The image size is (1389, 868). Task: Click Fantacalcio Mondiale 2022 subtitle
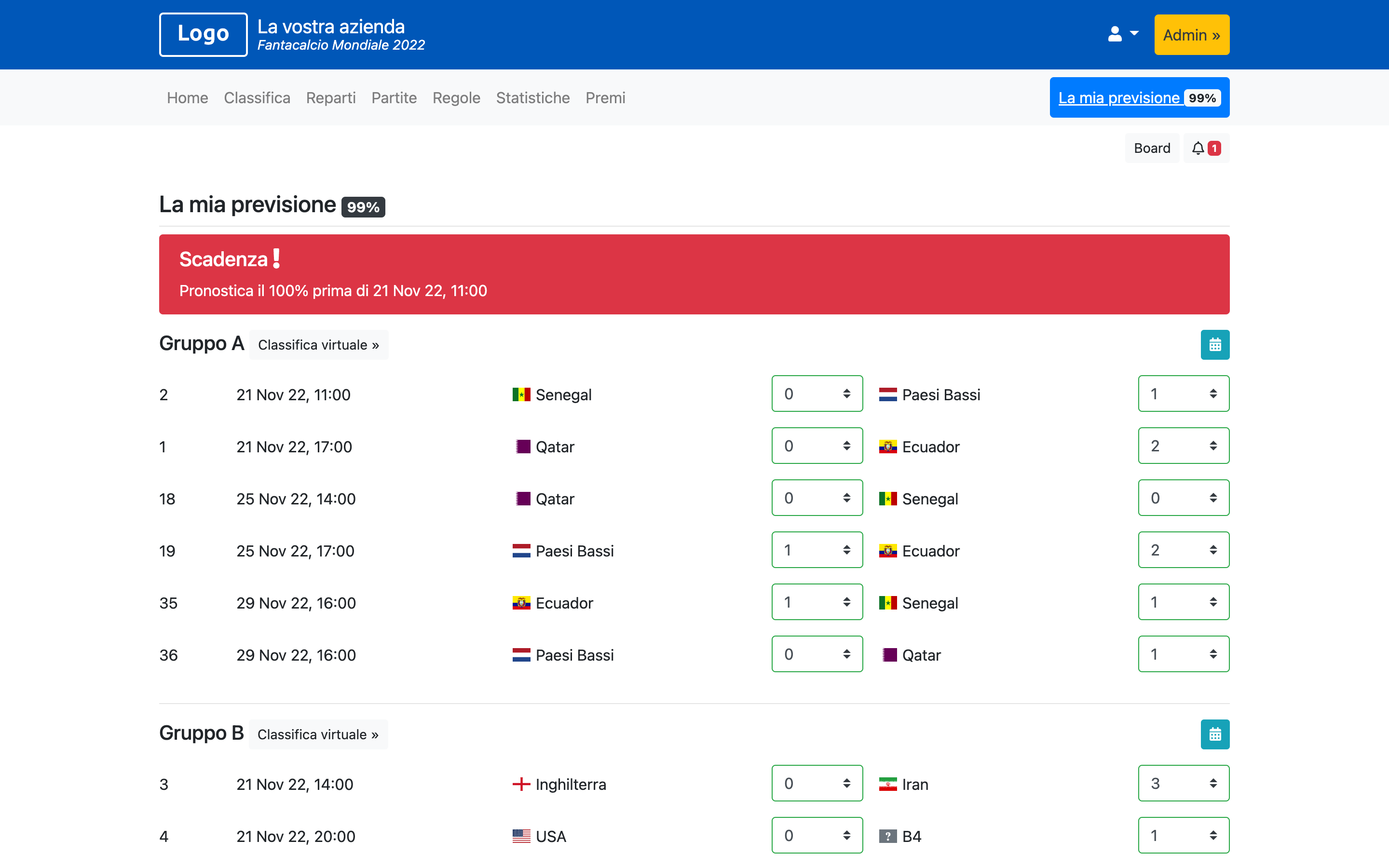[341, 45]
